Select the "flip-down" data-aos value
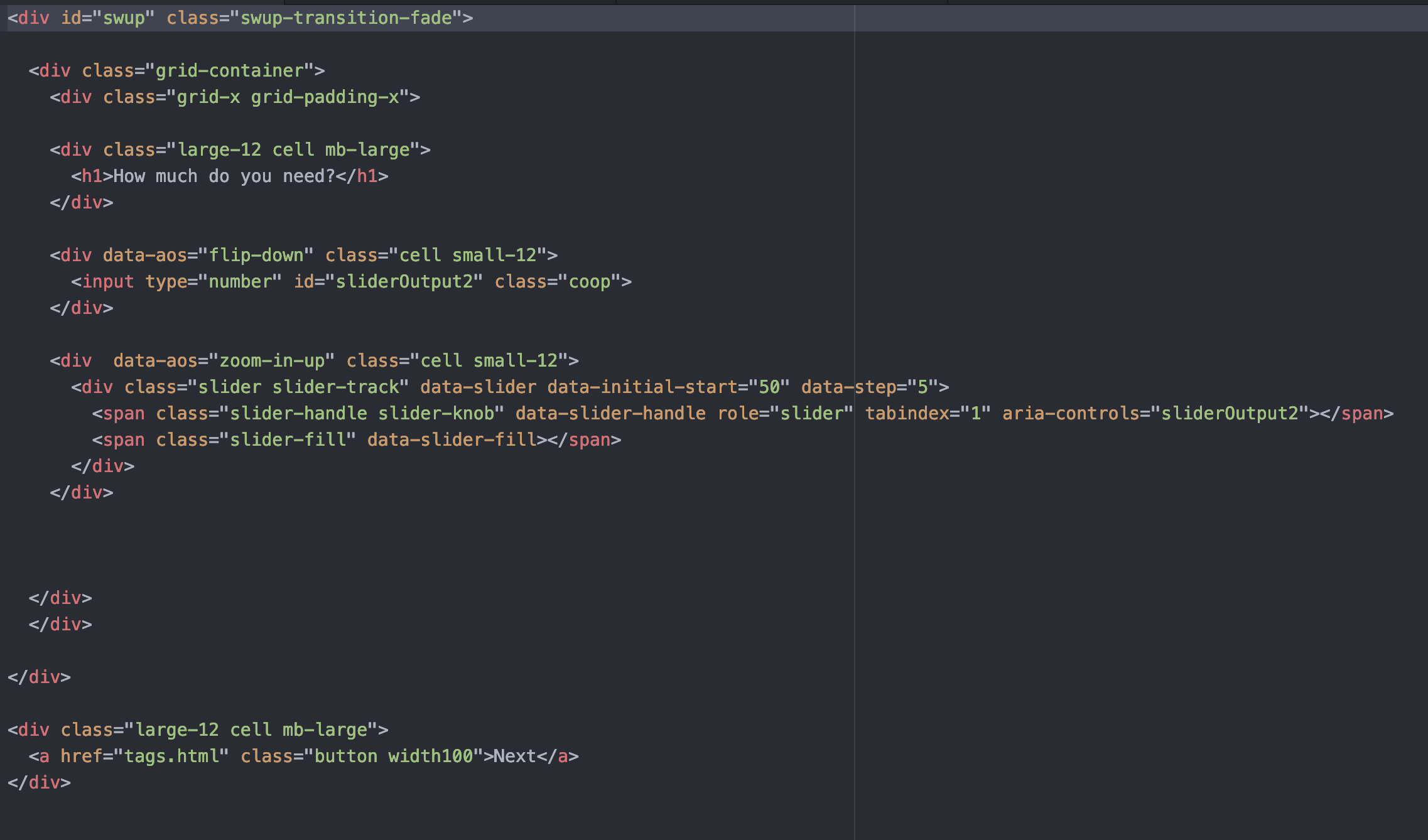This screenshot has height=840, width=1428. [x=256, y=255]
